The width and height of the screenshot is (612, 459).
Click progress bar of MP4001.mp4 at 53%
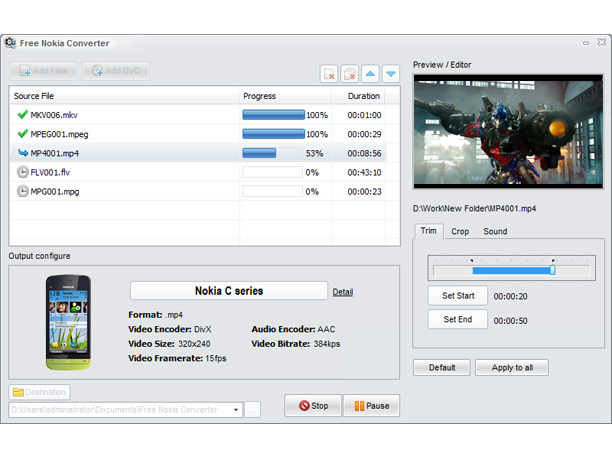pos(272,153)
